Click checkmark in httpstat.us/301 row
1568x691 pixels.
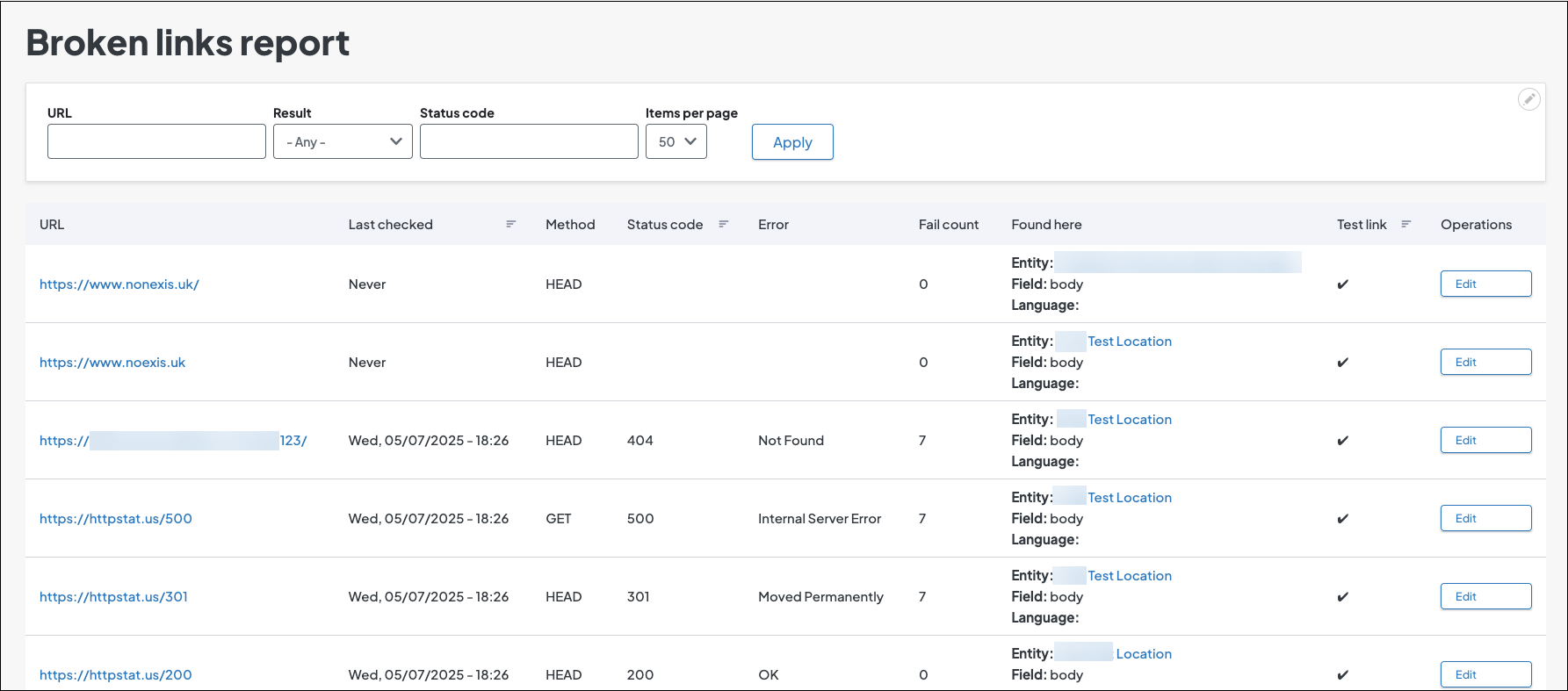[1342, 597]
